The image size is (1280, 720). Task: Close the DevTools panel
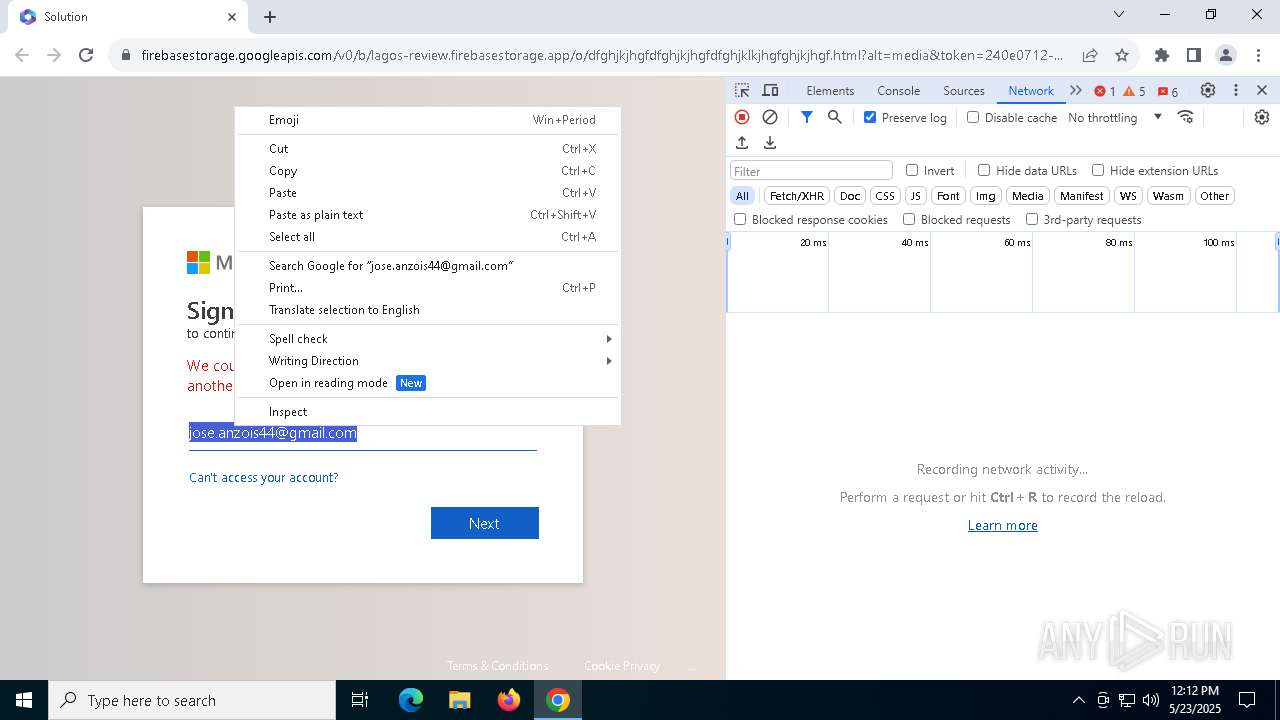click(1262, 90)
